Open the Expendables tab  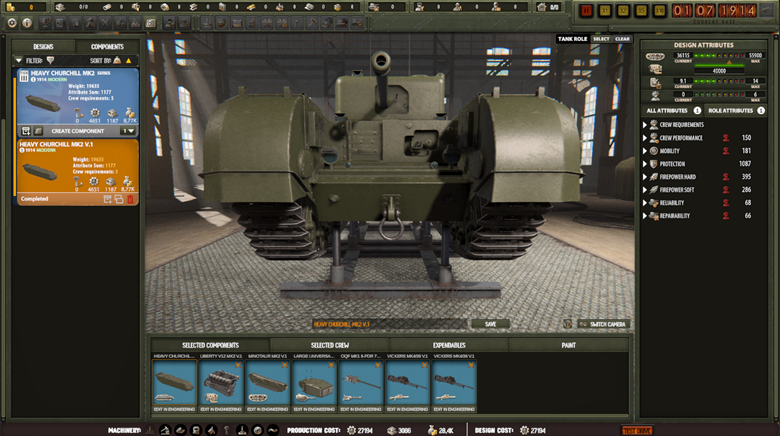pos(449,345)
